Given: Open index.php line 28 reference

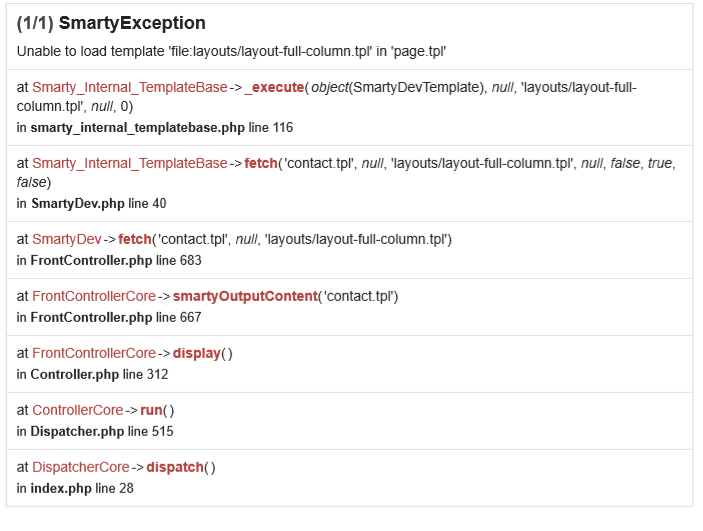Looking at the screenshot, I should click(81, 488).
